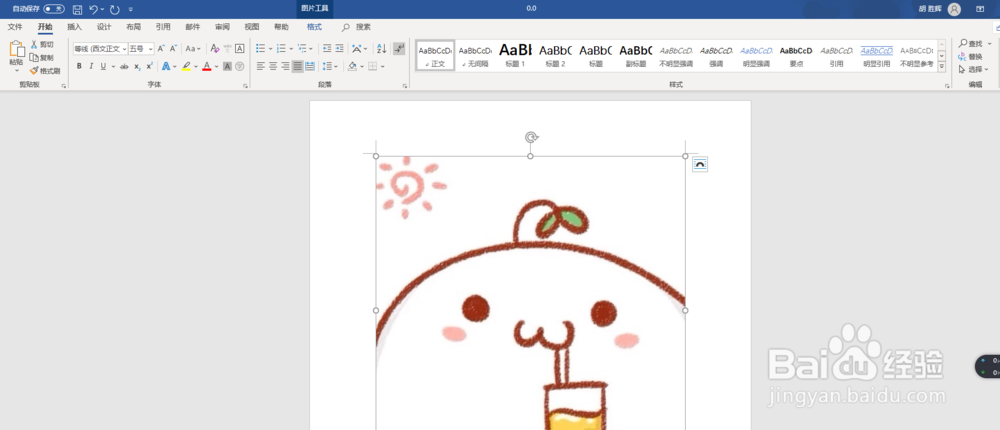Toggle Character Shading icon
This screenshot has width=1000, height=430.
[228, 66]
